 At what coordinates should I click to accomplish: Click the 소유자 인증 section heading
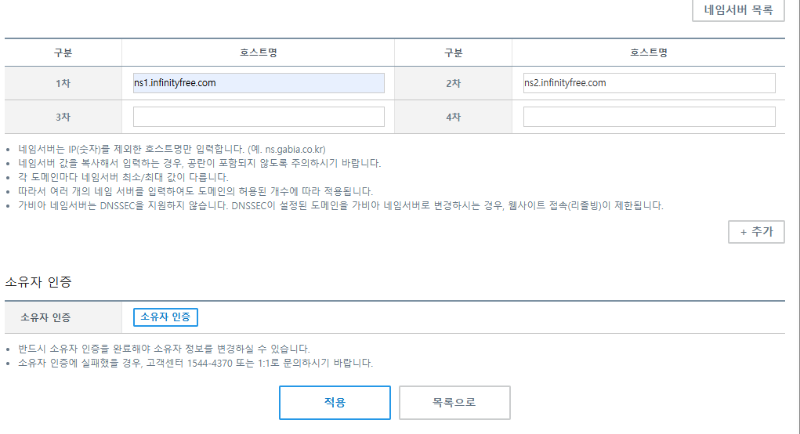coord(38,282)
